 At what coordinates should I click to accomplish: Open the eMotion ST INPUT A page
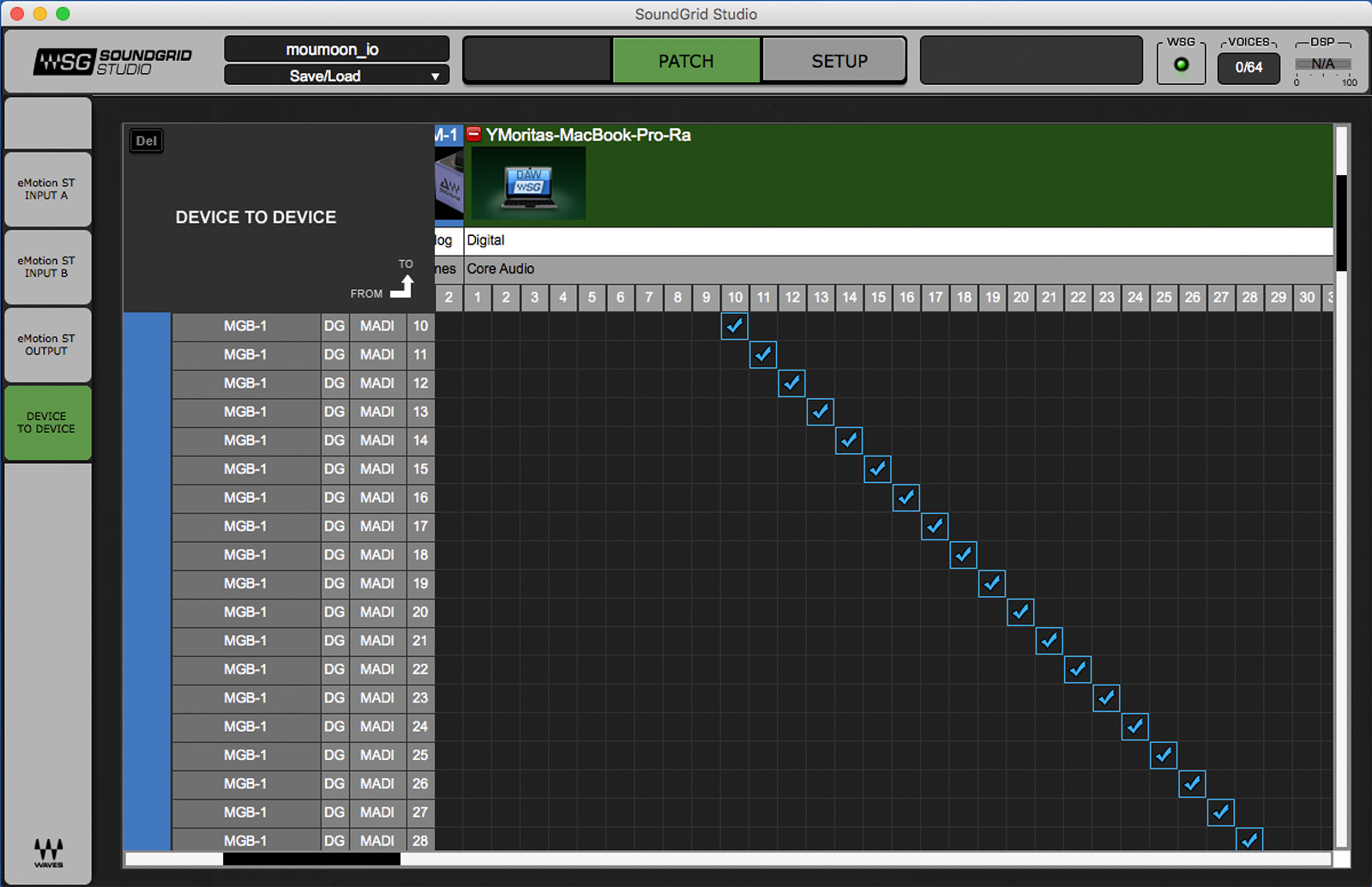pyautogui.click(x=48, y=190)
